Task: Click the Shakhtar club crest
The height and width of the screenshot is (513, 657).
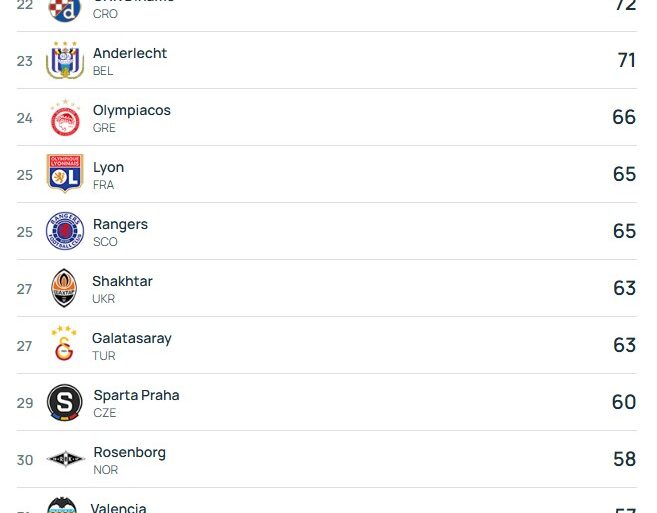Action: (x=64, y=288)
